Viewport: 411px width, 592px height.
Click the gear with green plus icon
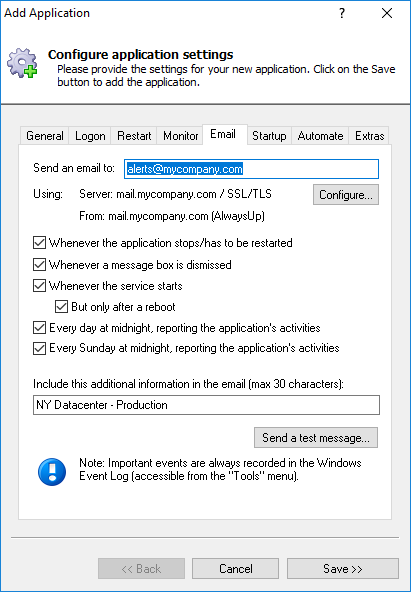[22, 63]
